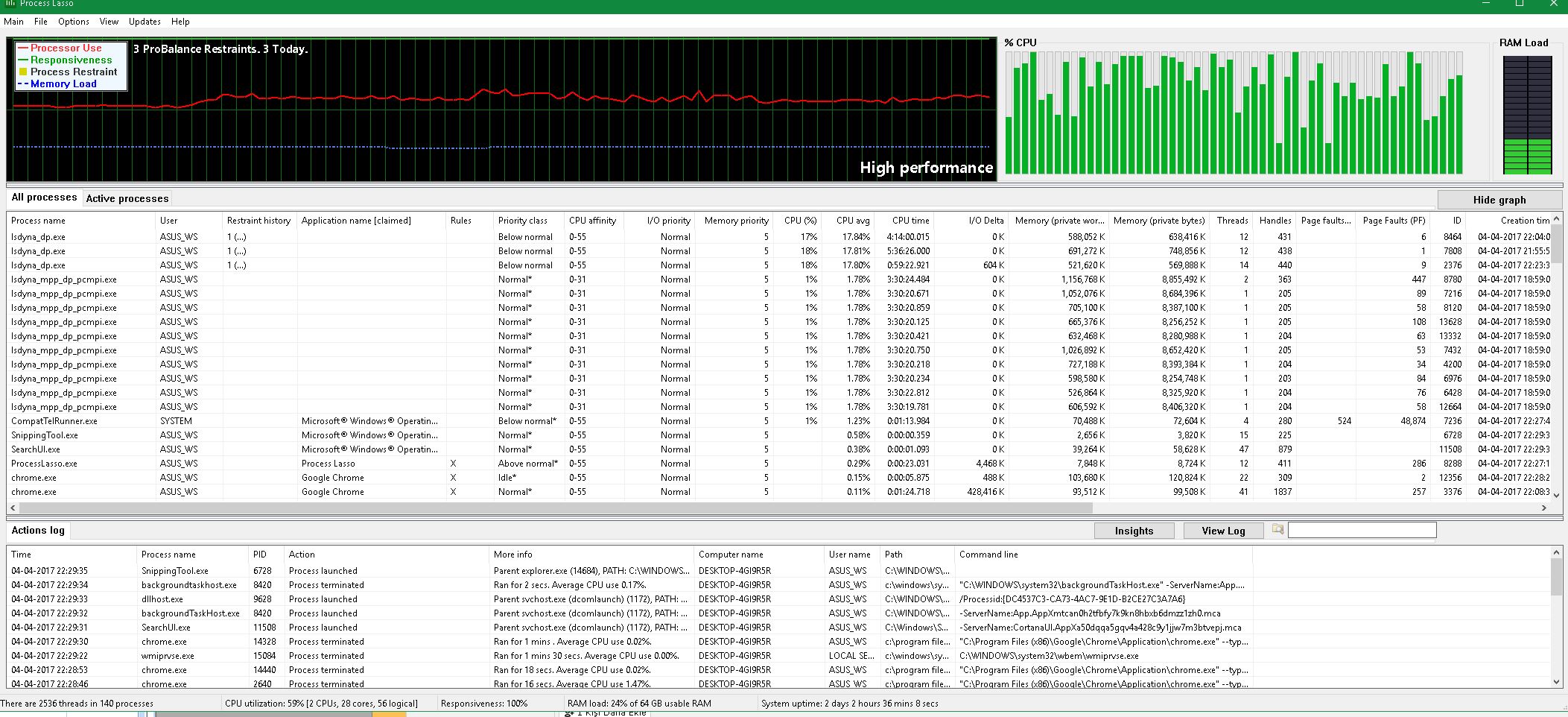Click the Process Lasso title bar icon

tap(10, 4)
